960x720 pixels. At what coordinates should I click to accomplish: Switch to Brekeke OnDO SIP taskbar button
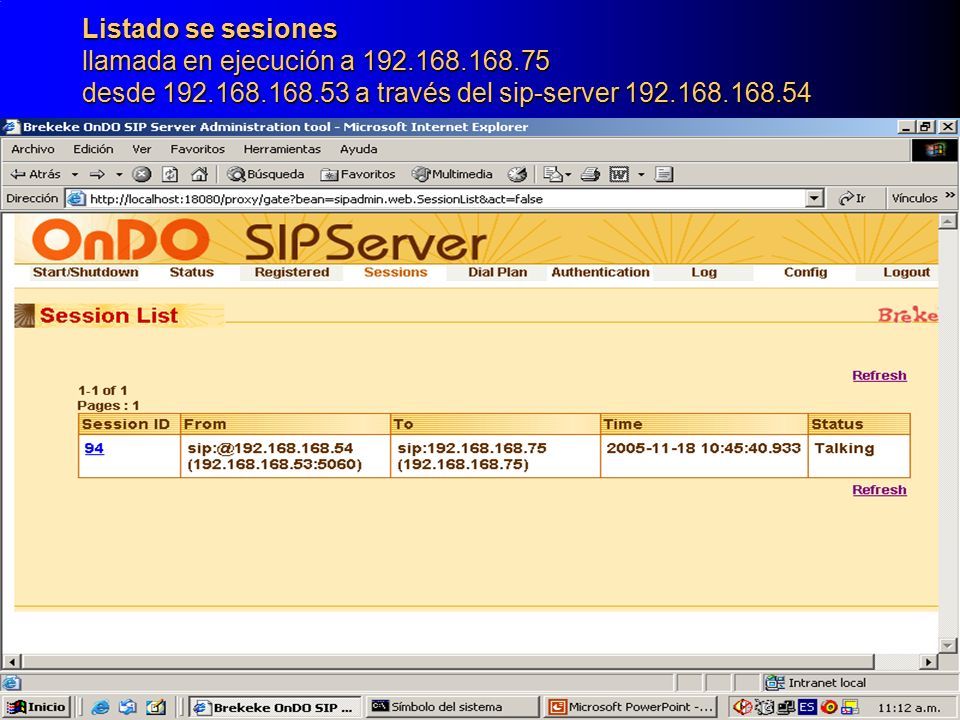tap(274, 707)
